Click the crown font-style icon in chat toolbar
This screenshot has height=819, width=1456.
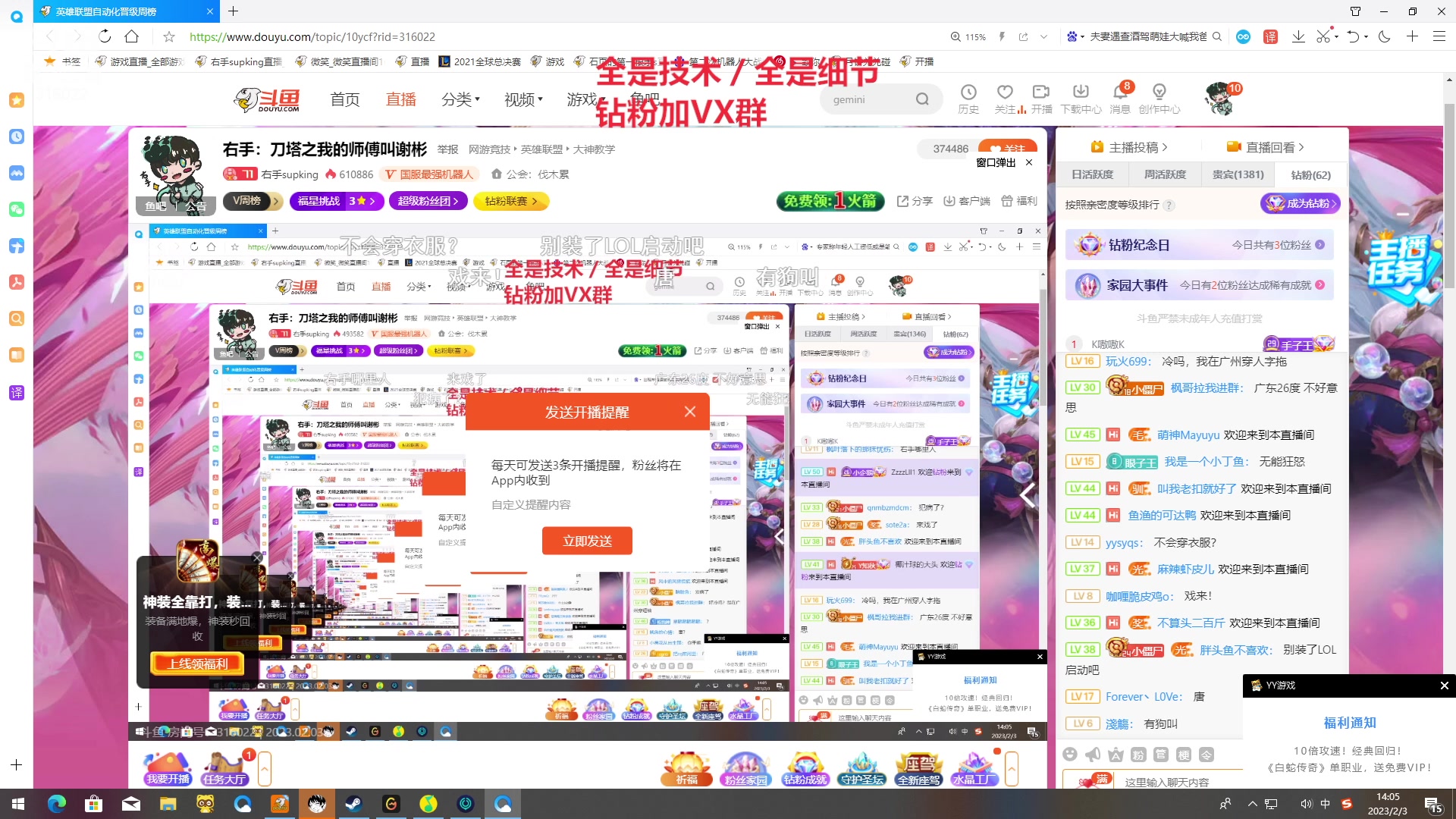pyautogui.click(x=1116, y=754)
